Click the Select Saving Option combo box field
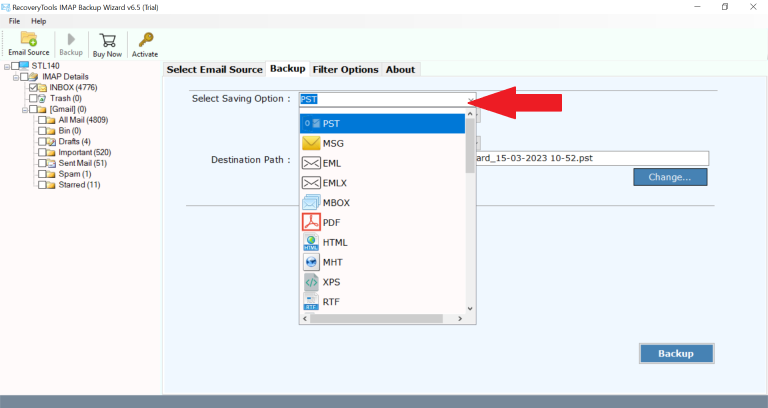This screenshot has height=408, width=768. [387, 99]
